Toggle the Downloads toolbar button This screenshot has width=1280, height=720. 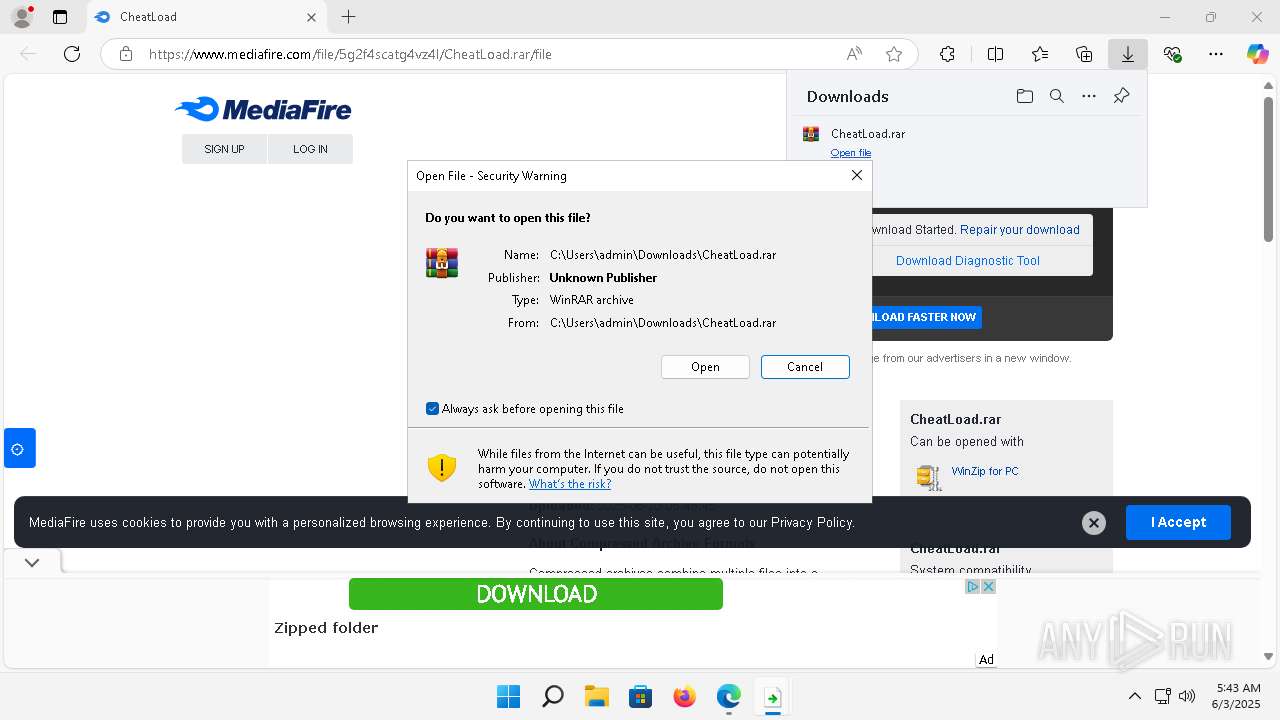pyautogui.click(x=1128, y=54)
